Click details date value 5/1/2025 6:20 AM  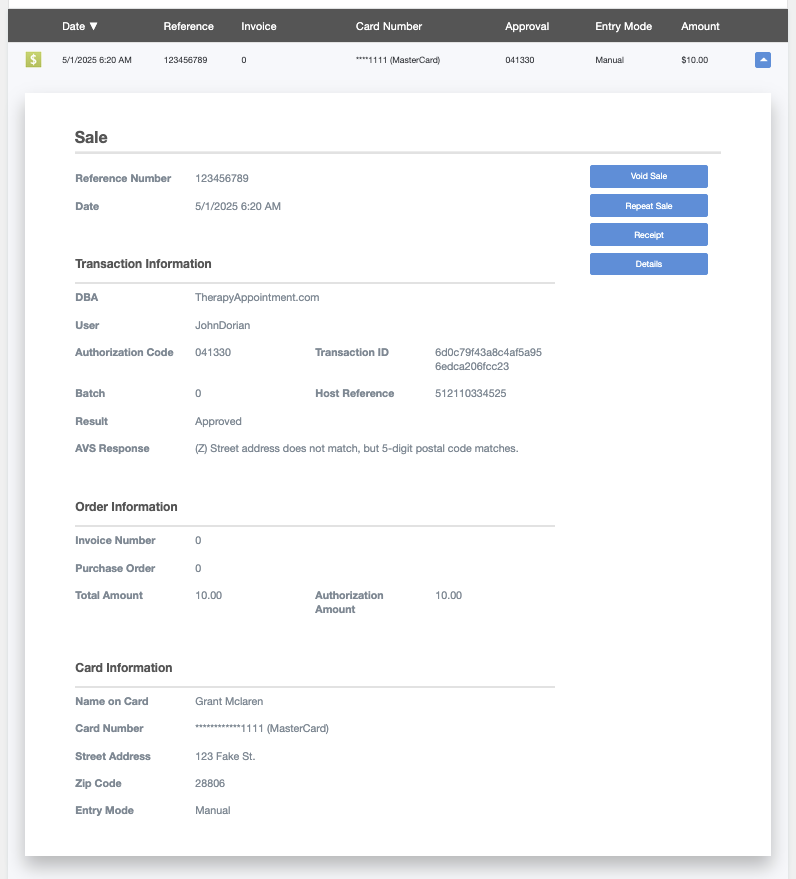(238, 206)
